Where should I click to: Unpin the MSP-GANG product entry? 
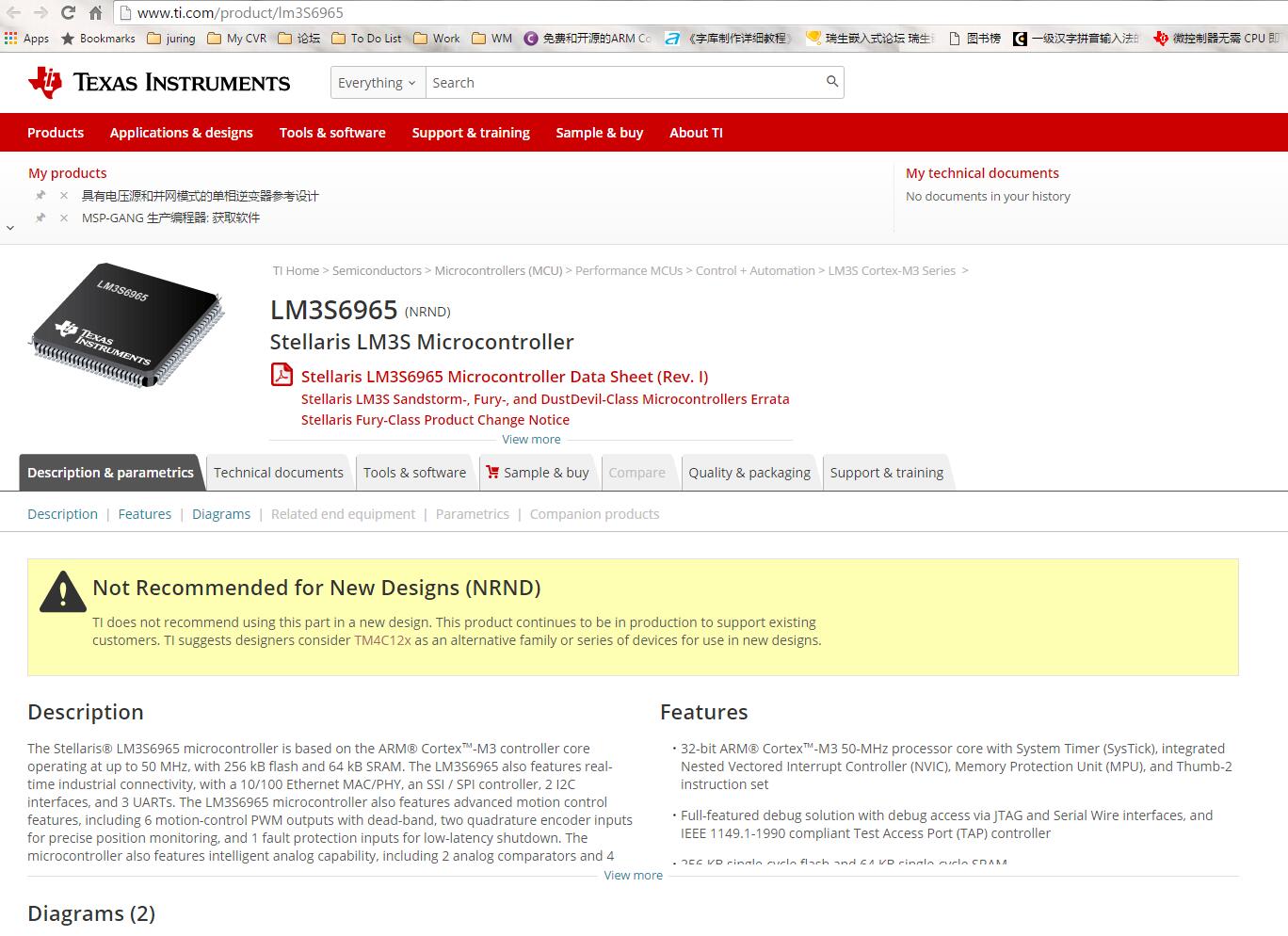click(x=40, y=218)
